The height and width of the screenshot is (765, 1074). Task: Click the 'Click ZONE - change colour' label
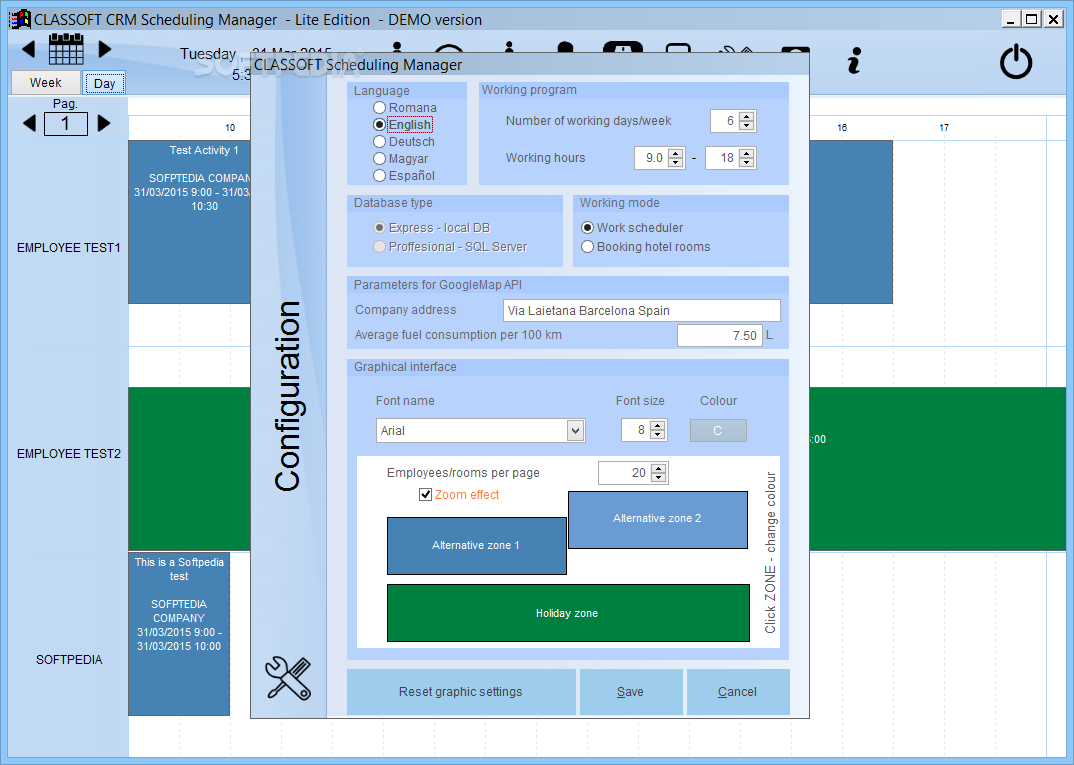click(771, 552)
